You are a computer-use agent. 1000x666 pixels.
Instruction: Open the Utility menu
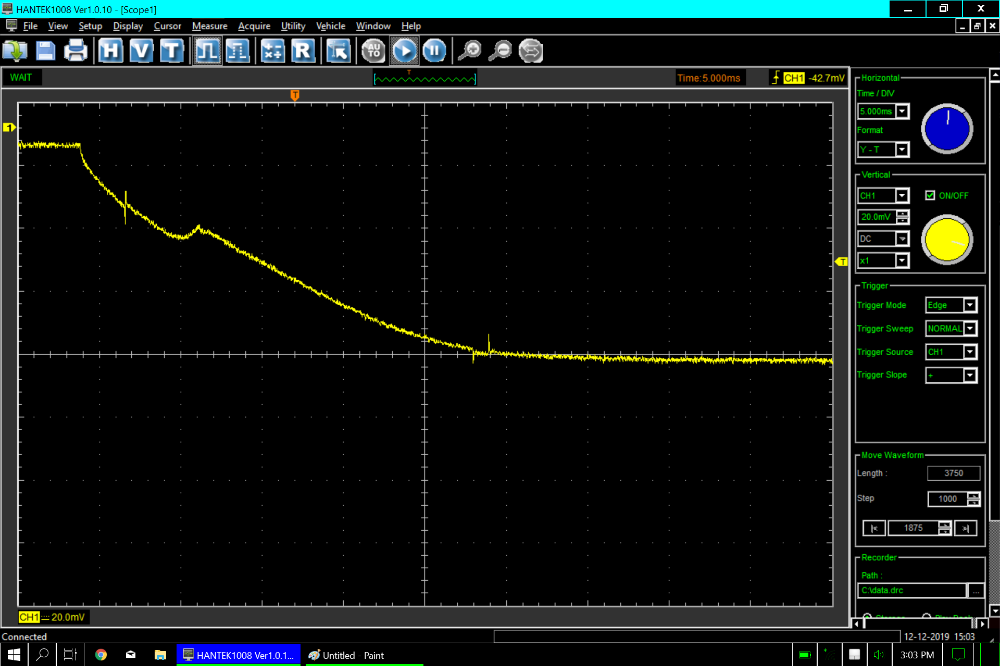click(x=293, y=26)
